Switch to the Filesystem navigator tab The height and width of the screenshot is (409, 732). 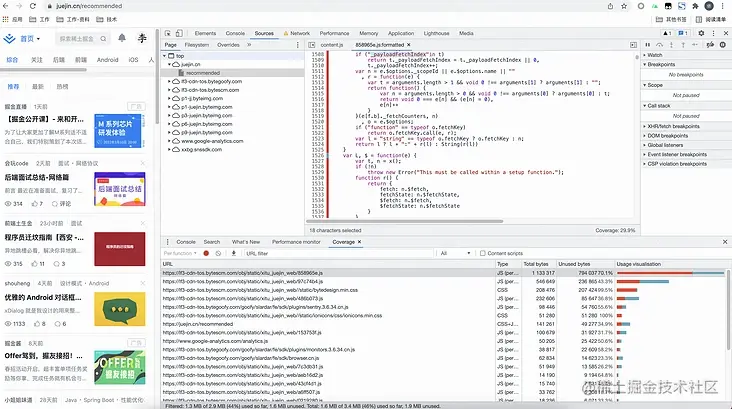pyautogui.click(x=197, y=45)
